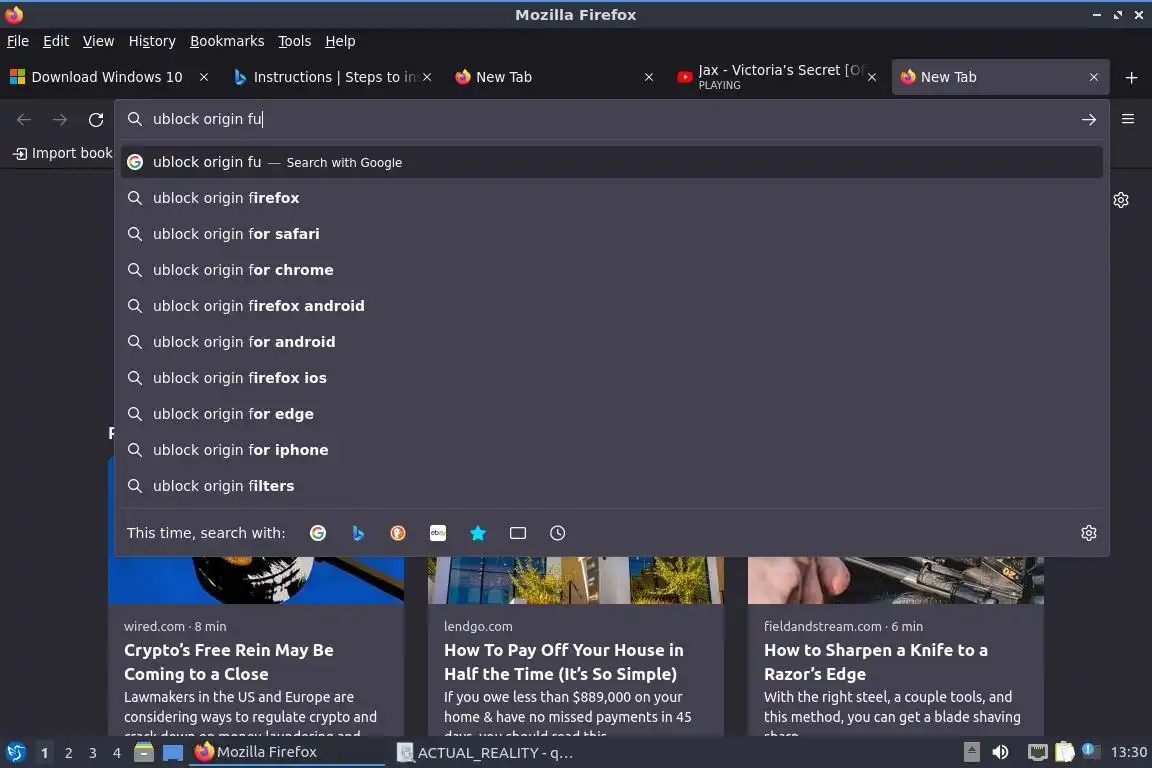Select suggestion 'ublock origin firefox ios'
Screen dimensions: 1152x768
pyautogui.click(x=611, y=378)
